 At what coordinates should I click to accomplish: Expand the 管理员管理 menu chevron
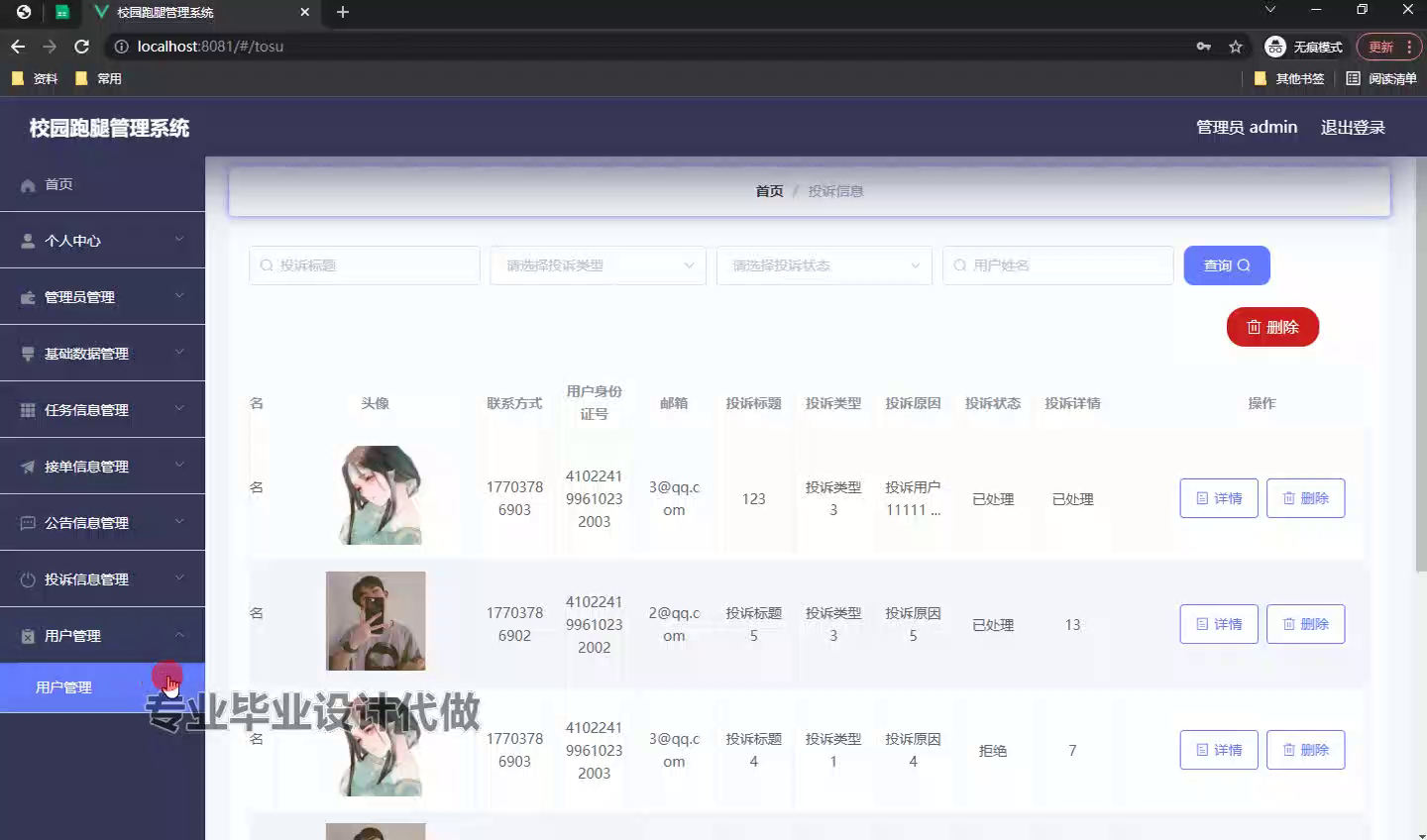pos(179,296)
